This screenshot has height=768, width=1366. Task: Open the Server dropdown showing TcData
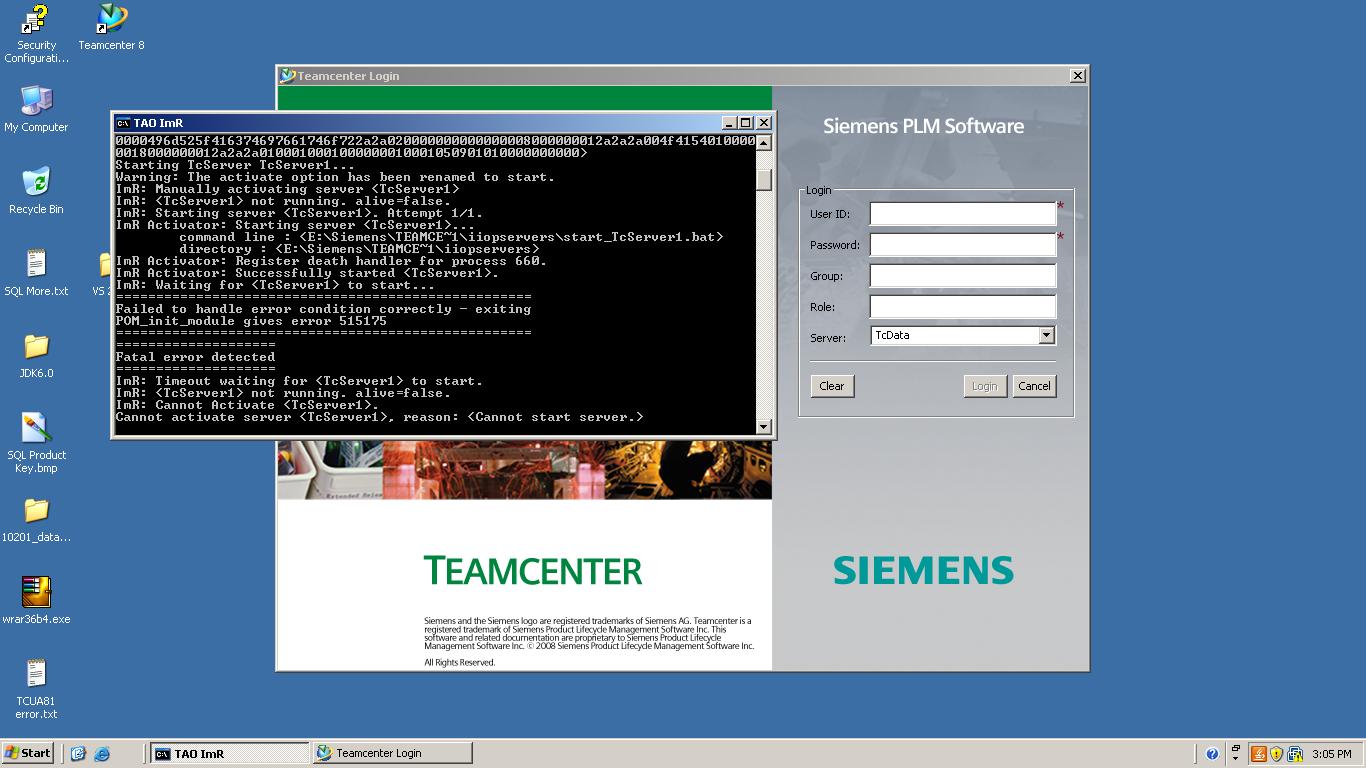1047,336
